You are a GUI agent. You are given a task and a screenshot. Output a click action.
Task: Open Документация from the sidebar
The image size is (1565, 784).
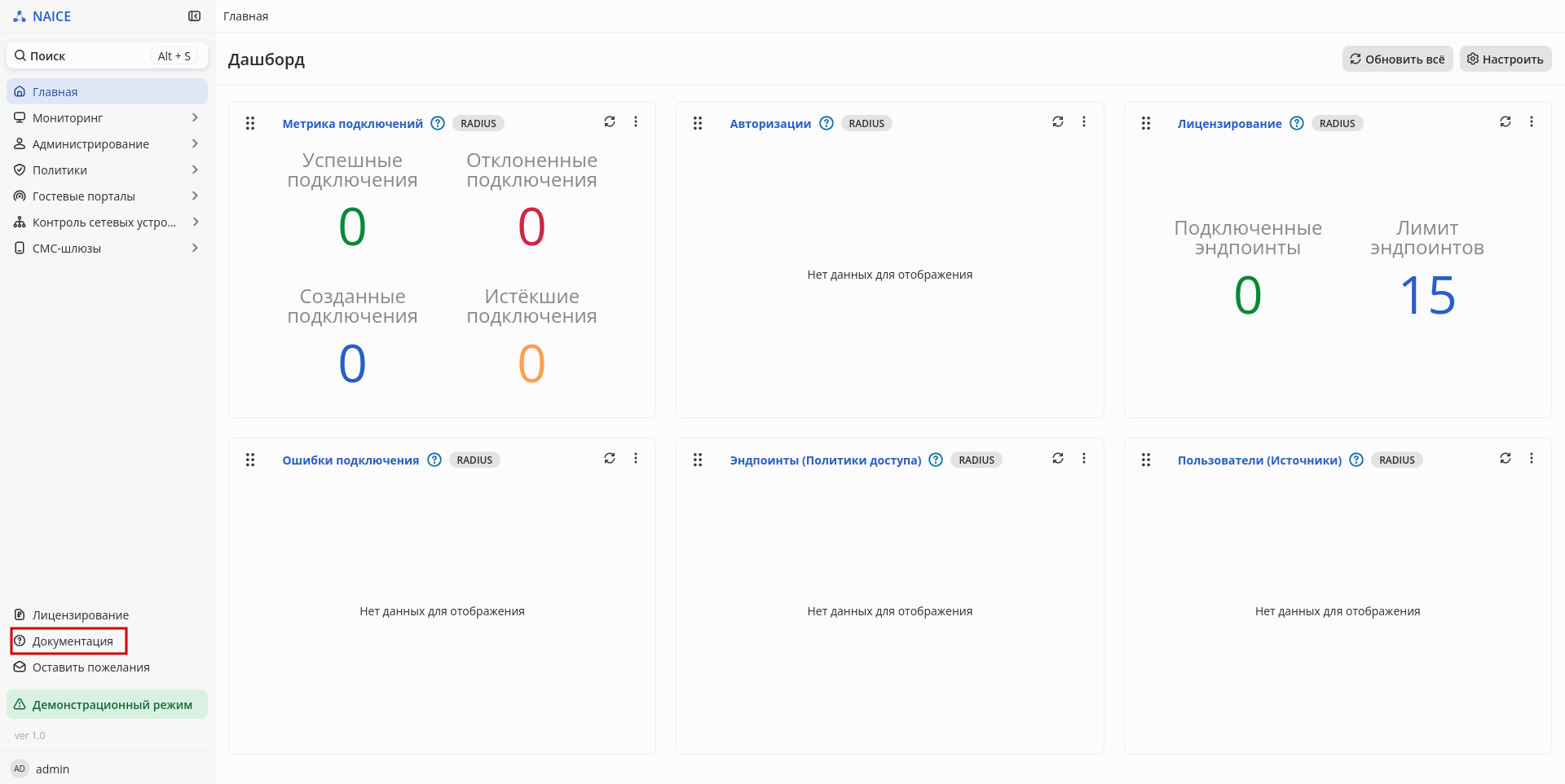[x=72, y=641]
